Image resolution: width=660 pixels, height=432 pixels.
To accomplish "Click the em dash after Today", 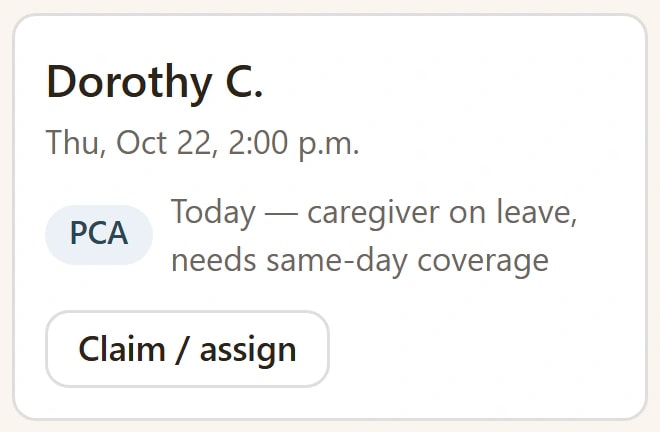I will coord(281,215).
